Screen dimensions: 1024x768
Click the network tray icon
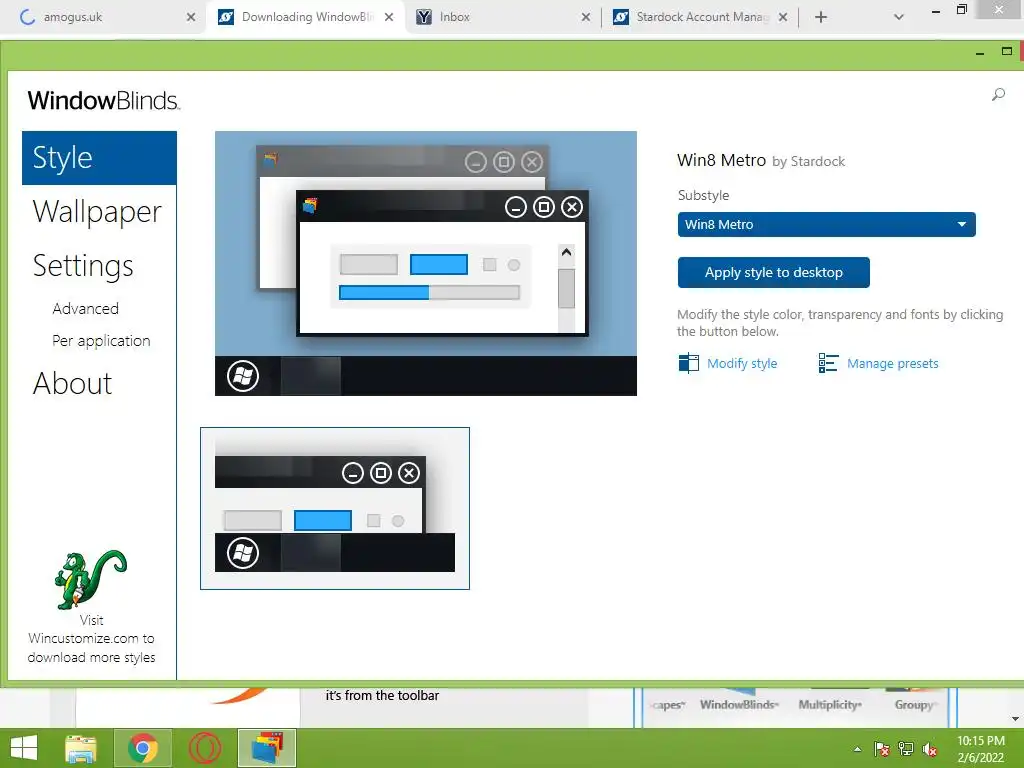906,749
